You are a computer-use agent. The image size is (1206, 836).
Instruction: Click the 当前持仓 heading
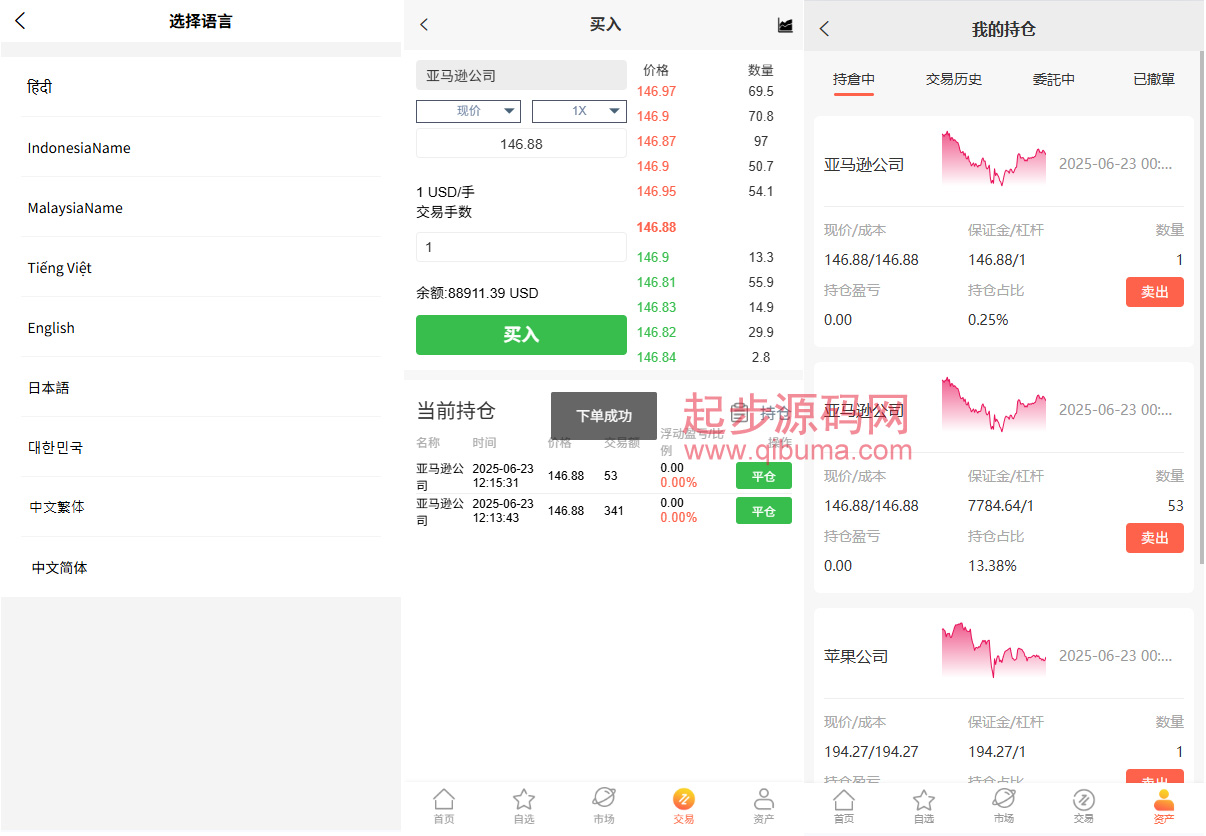[456, 411]
